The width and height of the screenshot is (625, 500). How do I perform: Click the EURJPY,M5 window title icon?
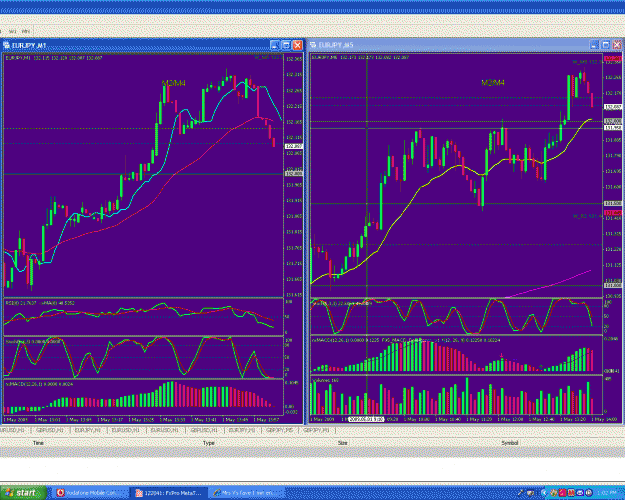[x=313, y=45]
